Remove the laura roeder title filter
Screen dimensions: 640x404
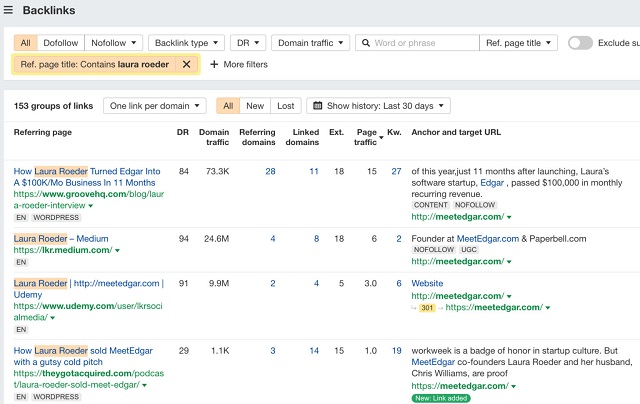[187, 64]
